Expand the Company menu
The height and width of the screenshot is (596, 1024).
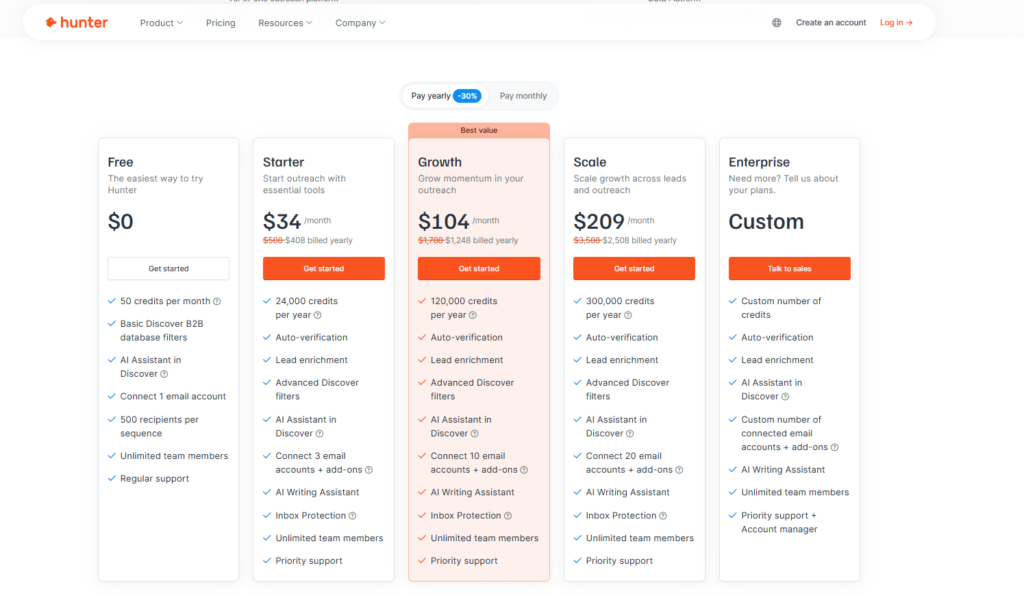pyautogui.click(x=360, y=23)
